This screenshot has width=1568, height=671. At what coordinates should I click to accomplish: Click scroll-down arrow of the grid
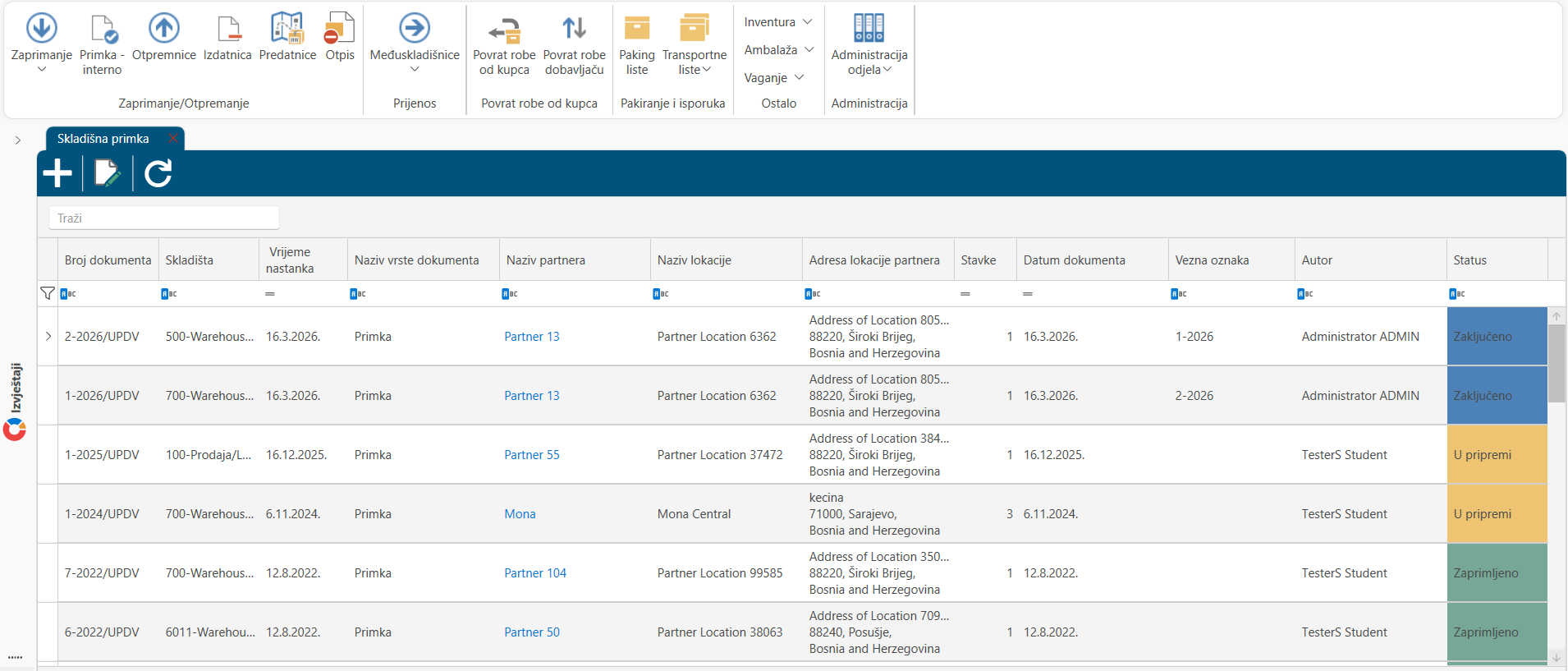click(1557, 658)
